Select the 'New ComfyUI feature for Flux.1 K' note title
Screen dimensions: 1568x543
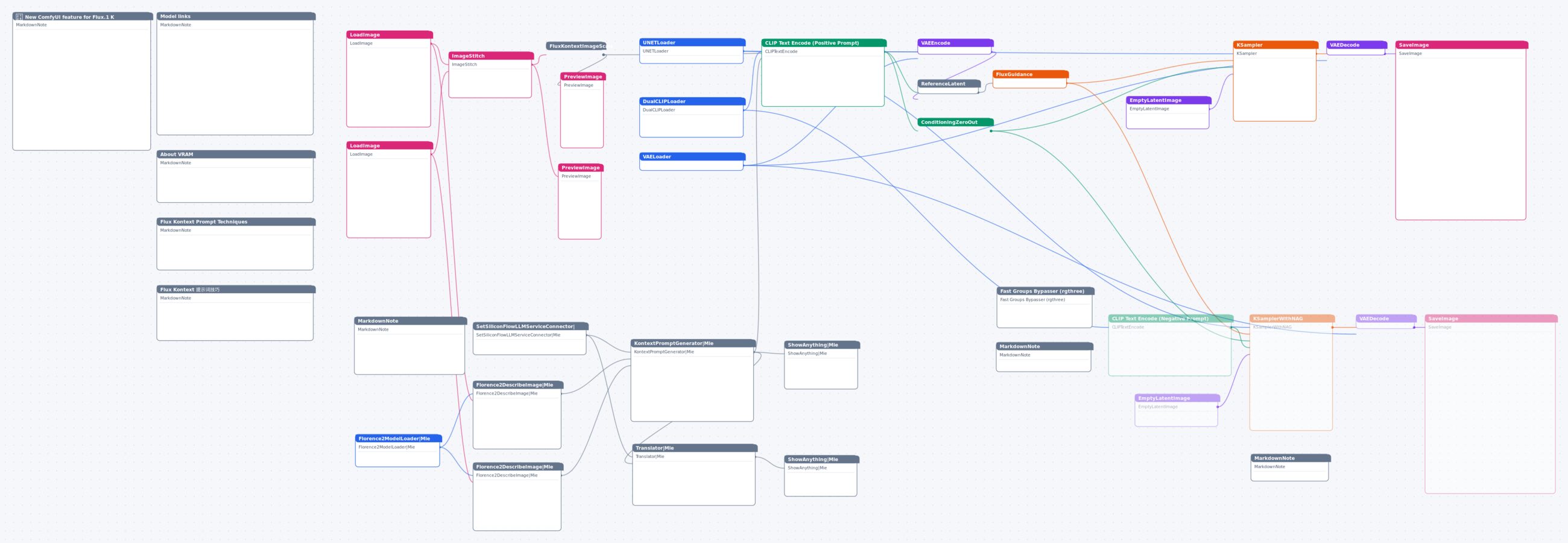[x=83, y=16]
